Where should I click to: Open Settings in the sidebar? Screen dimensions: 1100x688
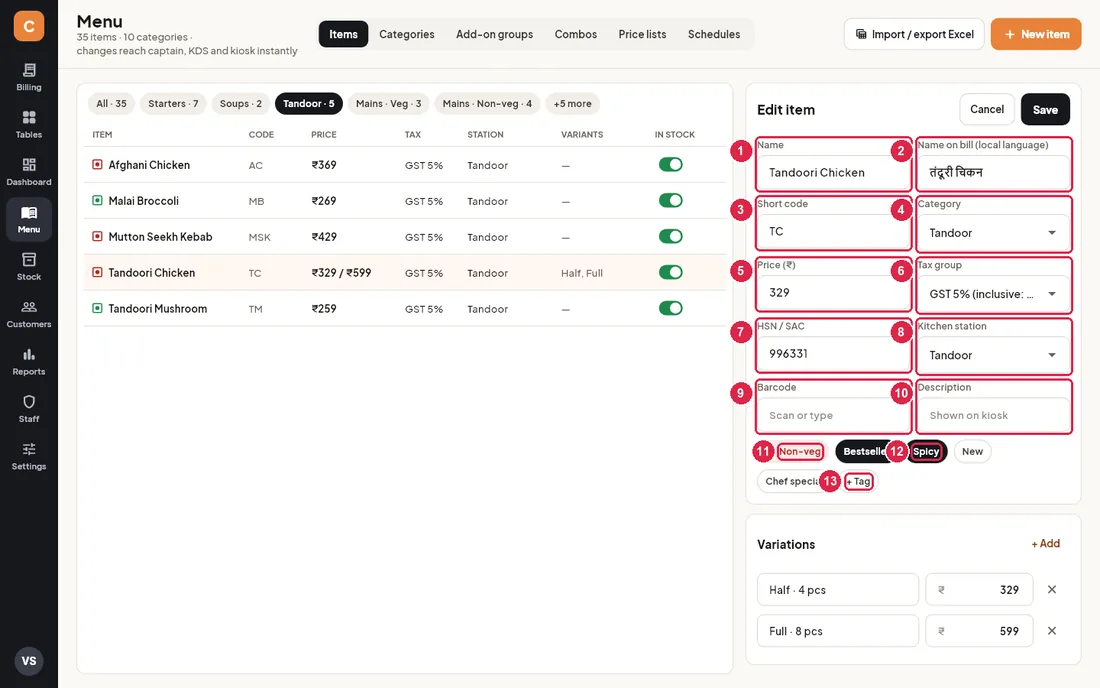click(29, 456)
